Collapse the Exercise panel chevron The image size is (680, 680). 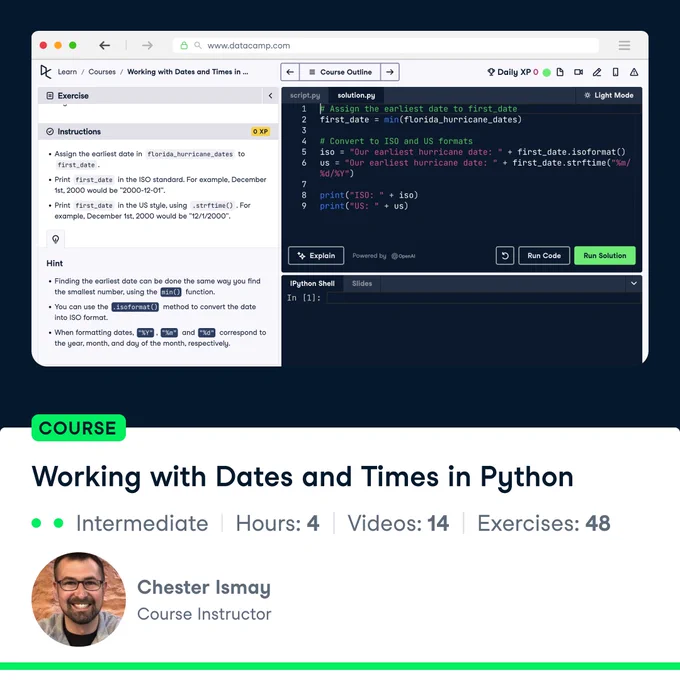click(x=271, y=95)
